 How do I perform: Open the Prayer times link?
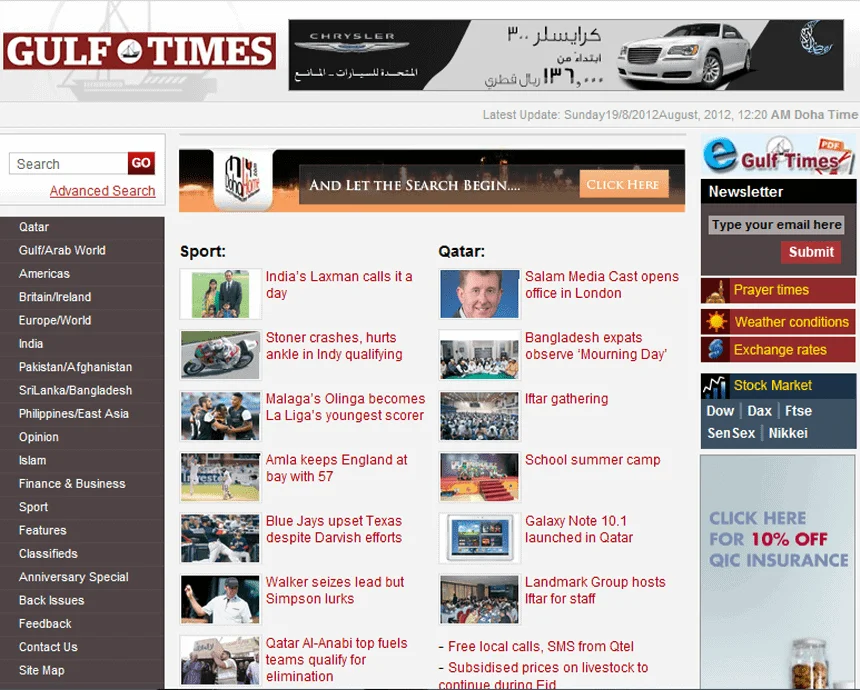(x=771, y=290)
